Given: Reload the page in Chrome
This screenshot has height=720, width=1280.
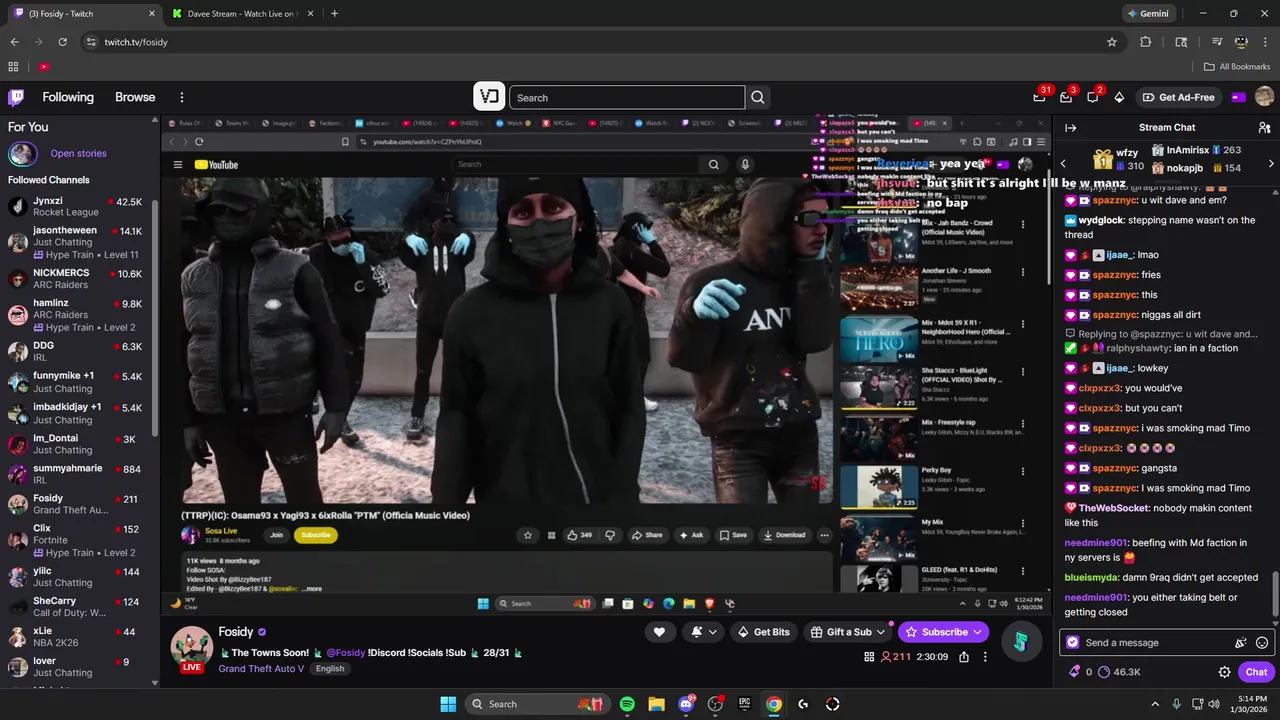Looking at the screenshot, I should point(63,42).
